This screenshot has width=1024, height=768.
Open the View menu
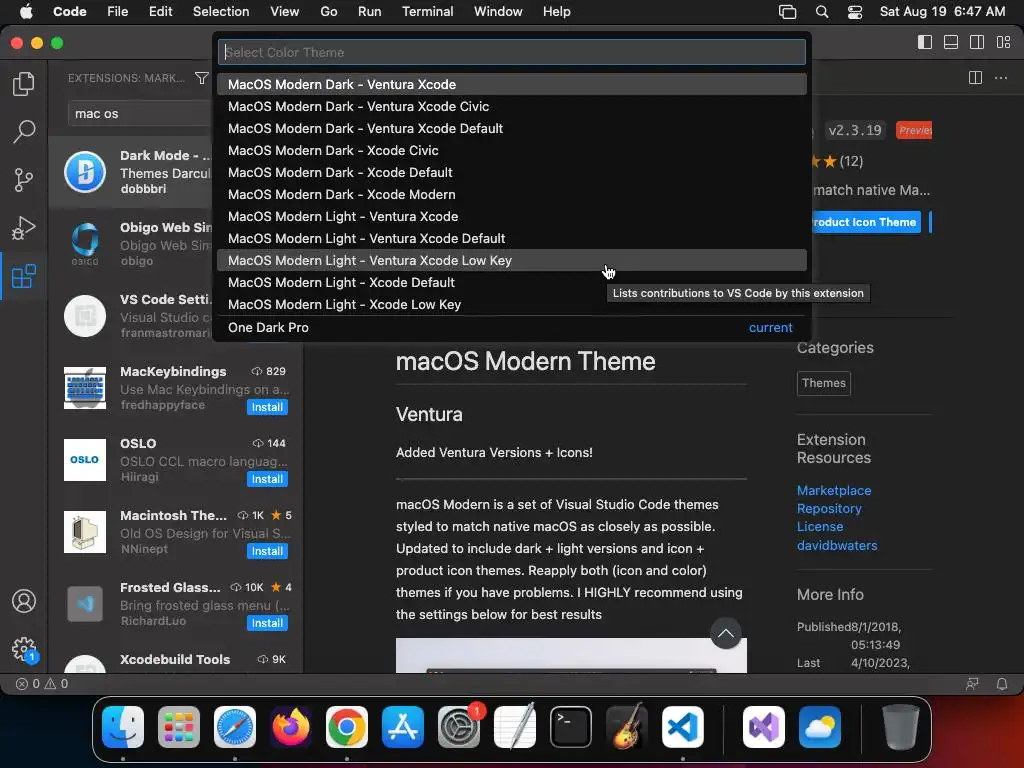pos(285,12)
